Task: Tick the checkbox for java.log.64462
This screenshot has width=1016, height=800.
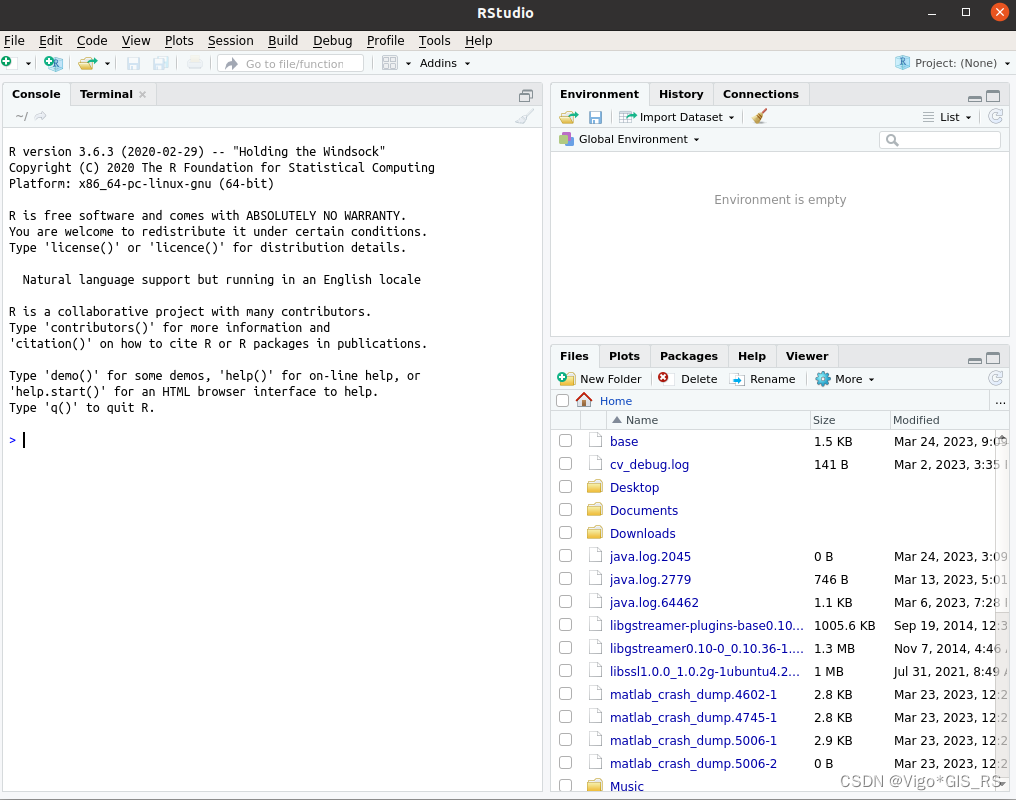Action: pos(566,602)
